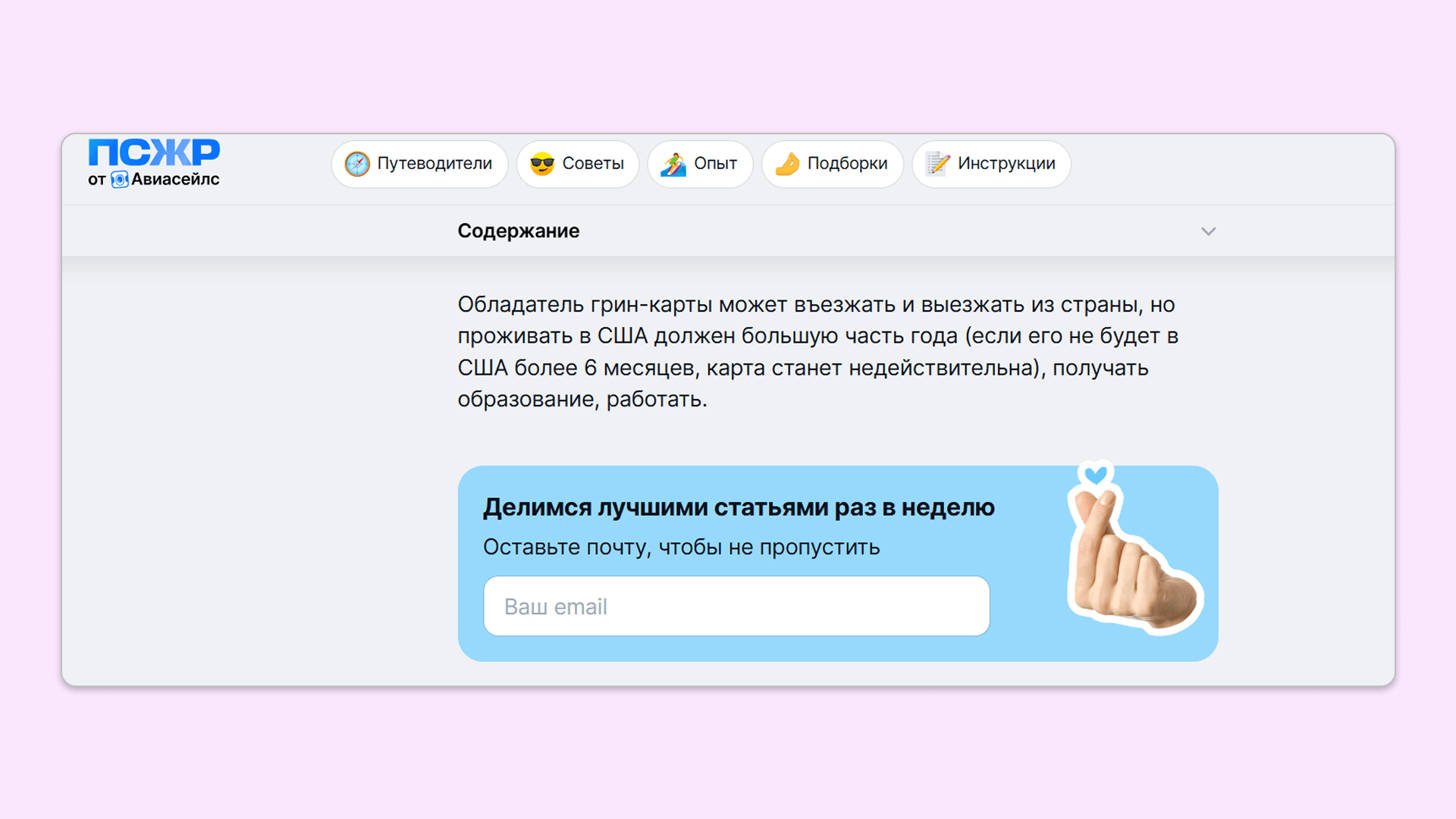
Task: Navigate to the Инструкции label
Action: 1006,164
